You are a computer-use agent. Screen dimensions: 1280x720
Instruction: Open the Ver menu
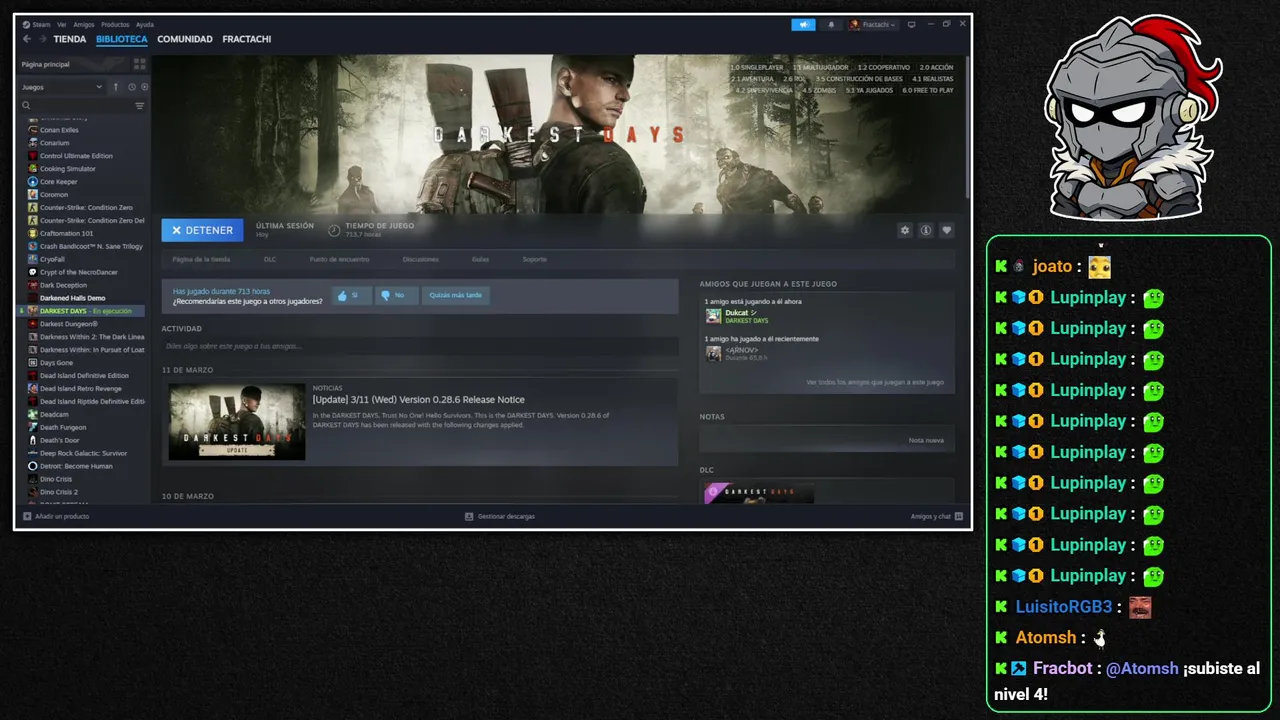click(x=62, y=24)
